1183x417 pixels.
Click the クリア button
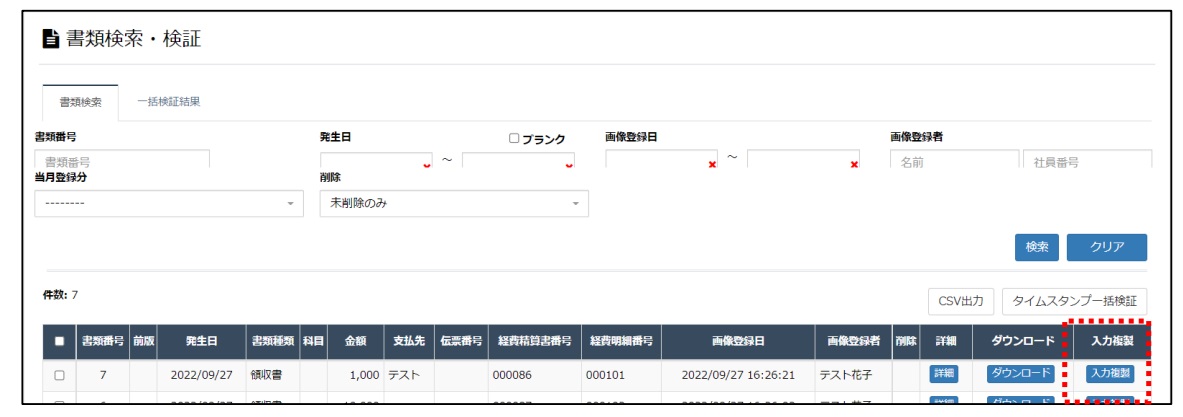[1107, 247]
